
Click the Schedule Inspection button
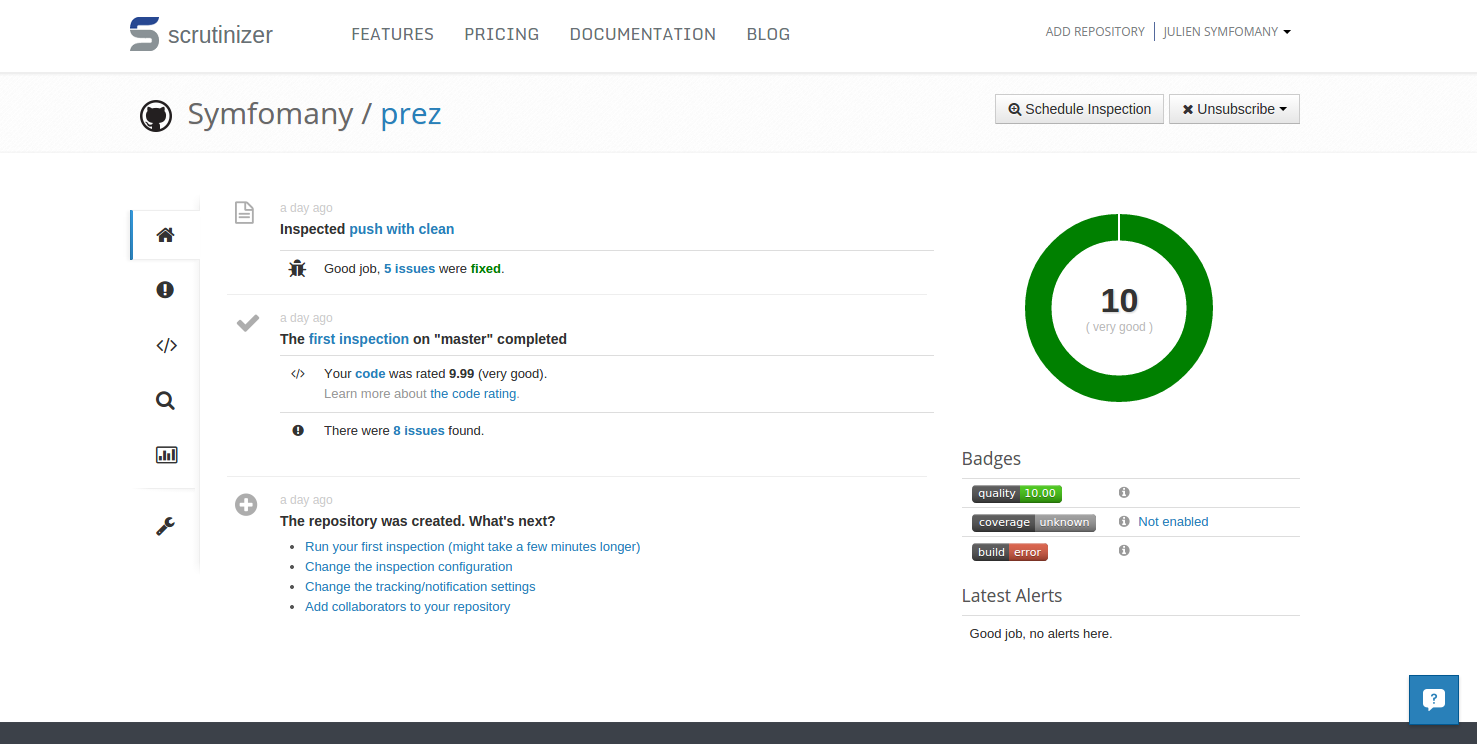click(1079, 109)
